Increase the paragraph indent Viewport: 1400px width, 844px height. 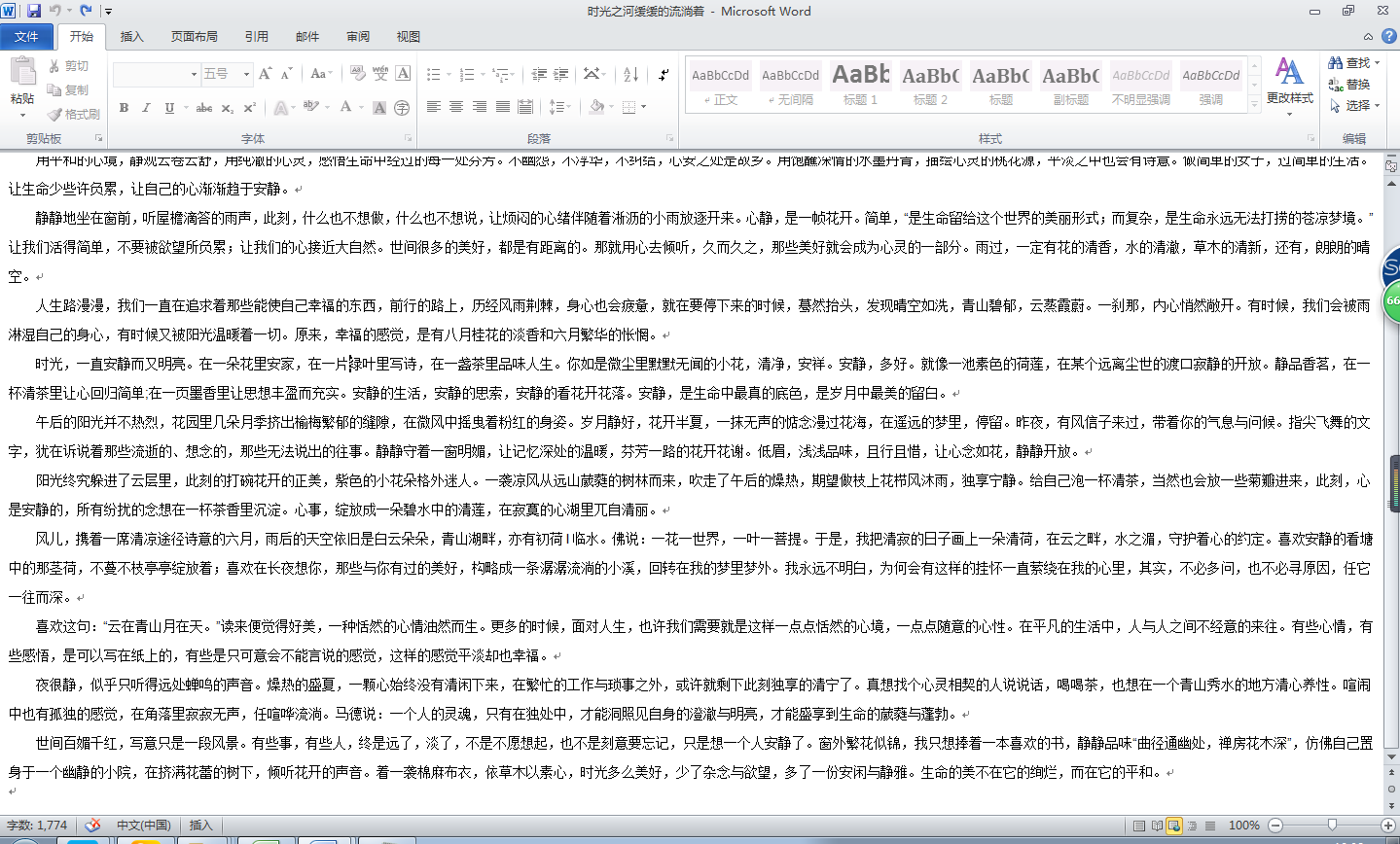click(x=561, y=74)
